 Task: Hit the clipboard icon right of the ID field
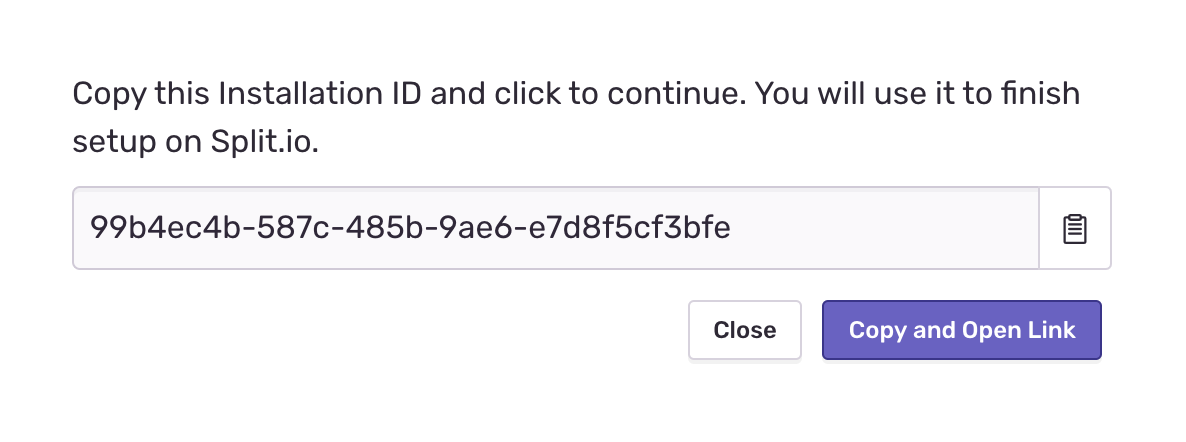1075,229
